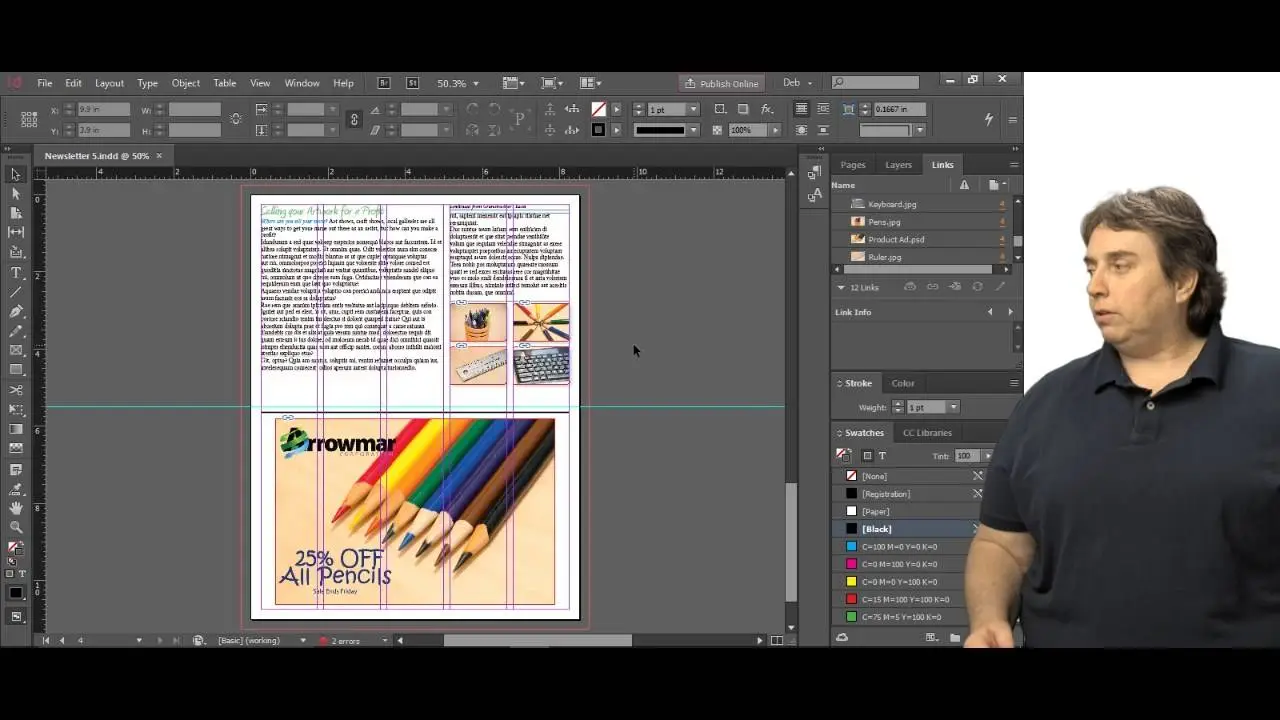The height and width of the screenshot is (720, 1280).
Task: Click the Update Link refresh icon
Action: pos(977,287)
